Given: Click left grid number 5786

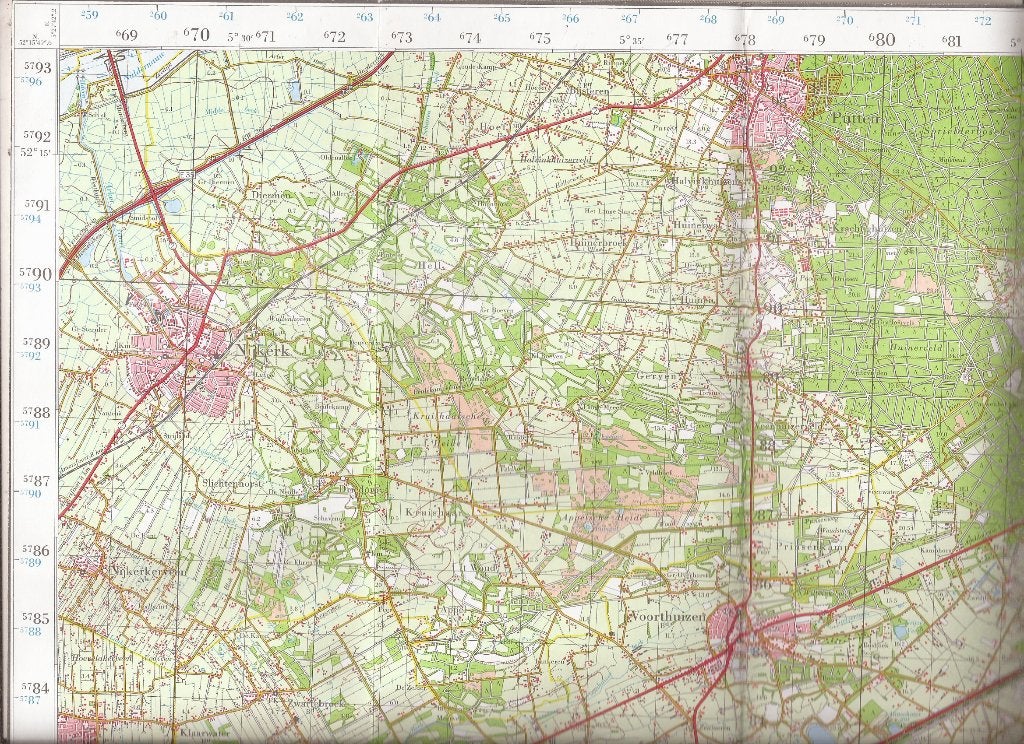Looking at the screenshot, I should click(36, 550).
